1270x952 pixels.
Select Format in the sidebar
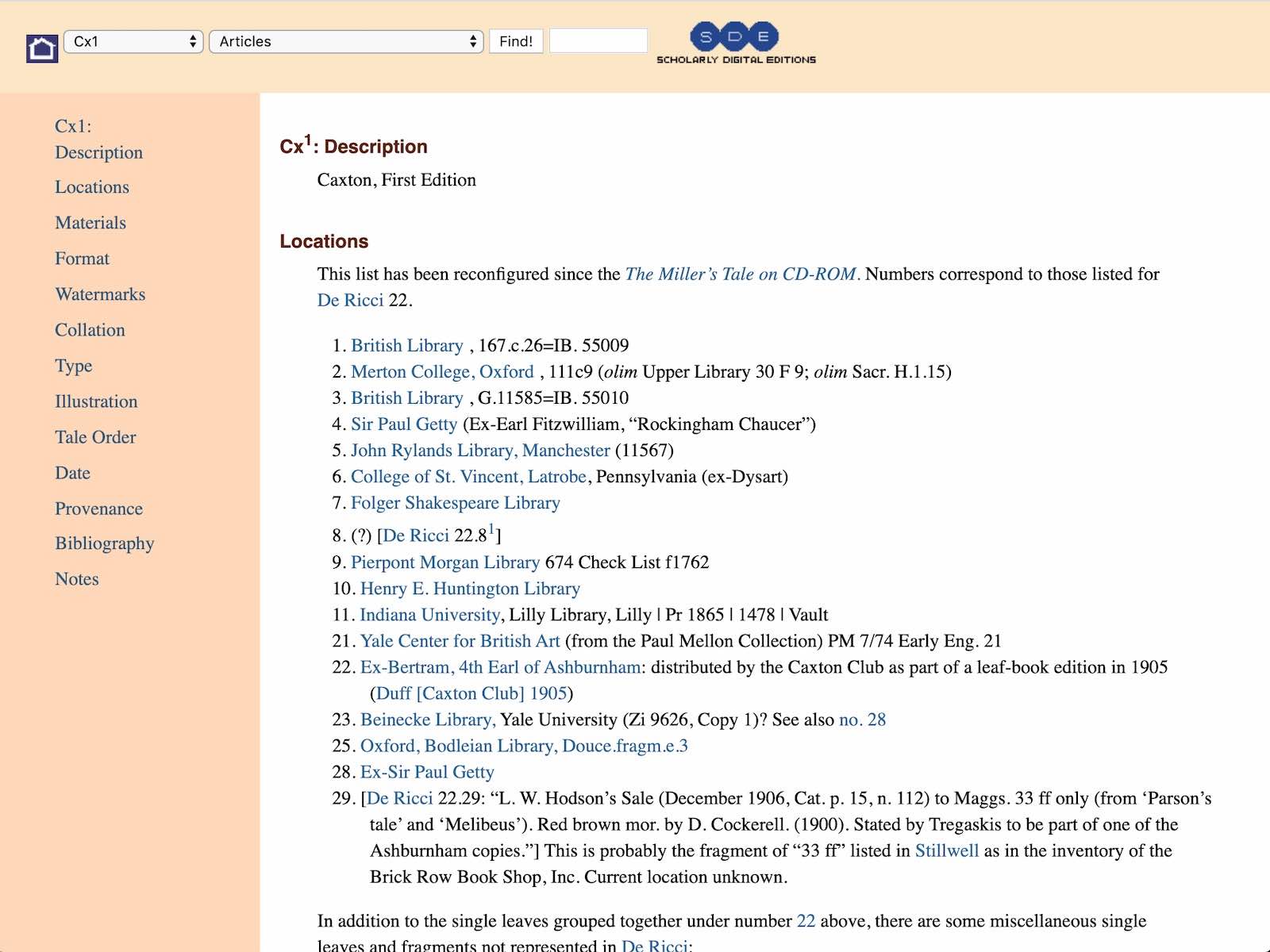coord(82,259)
